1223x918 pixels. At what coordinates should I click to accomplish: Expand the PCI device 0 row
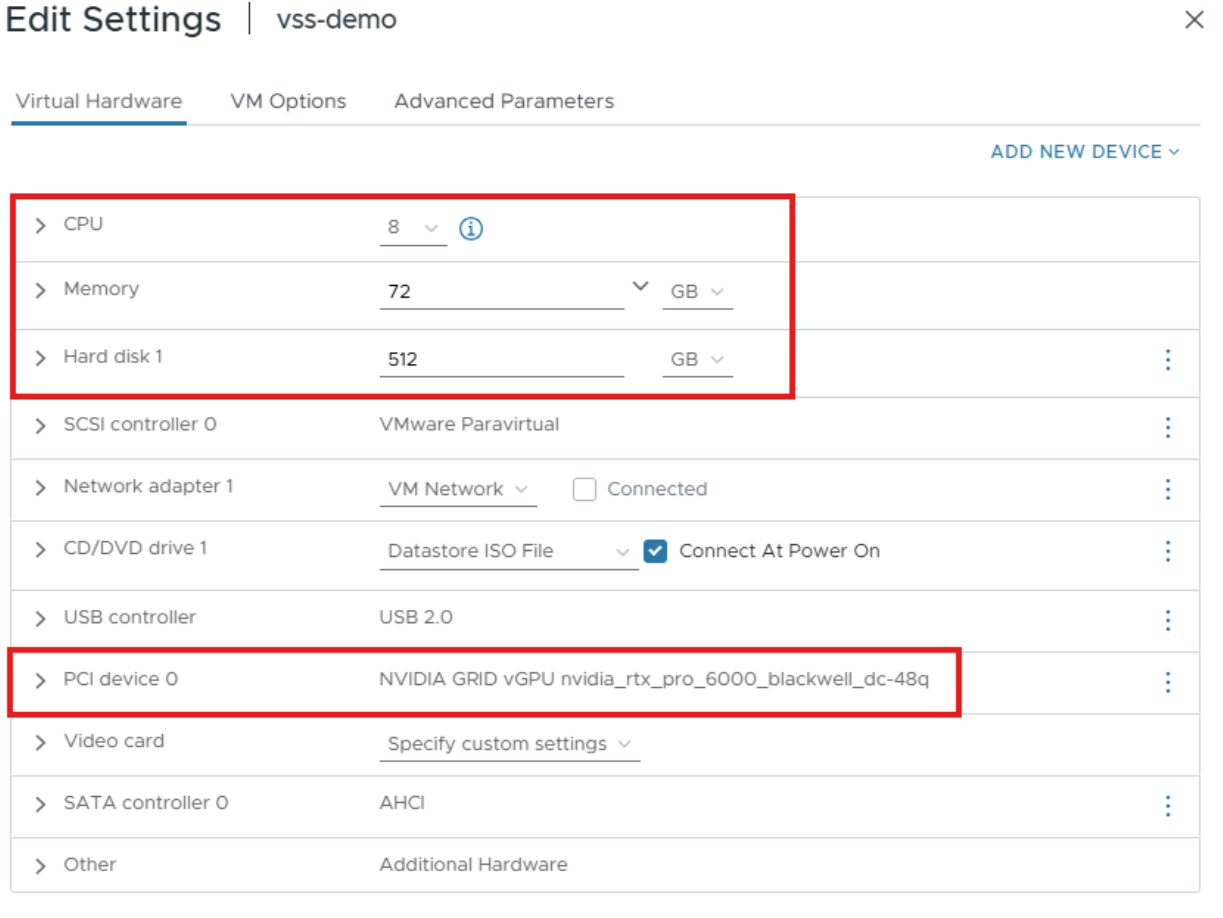40,681
